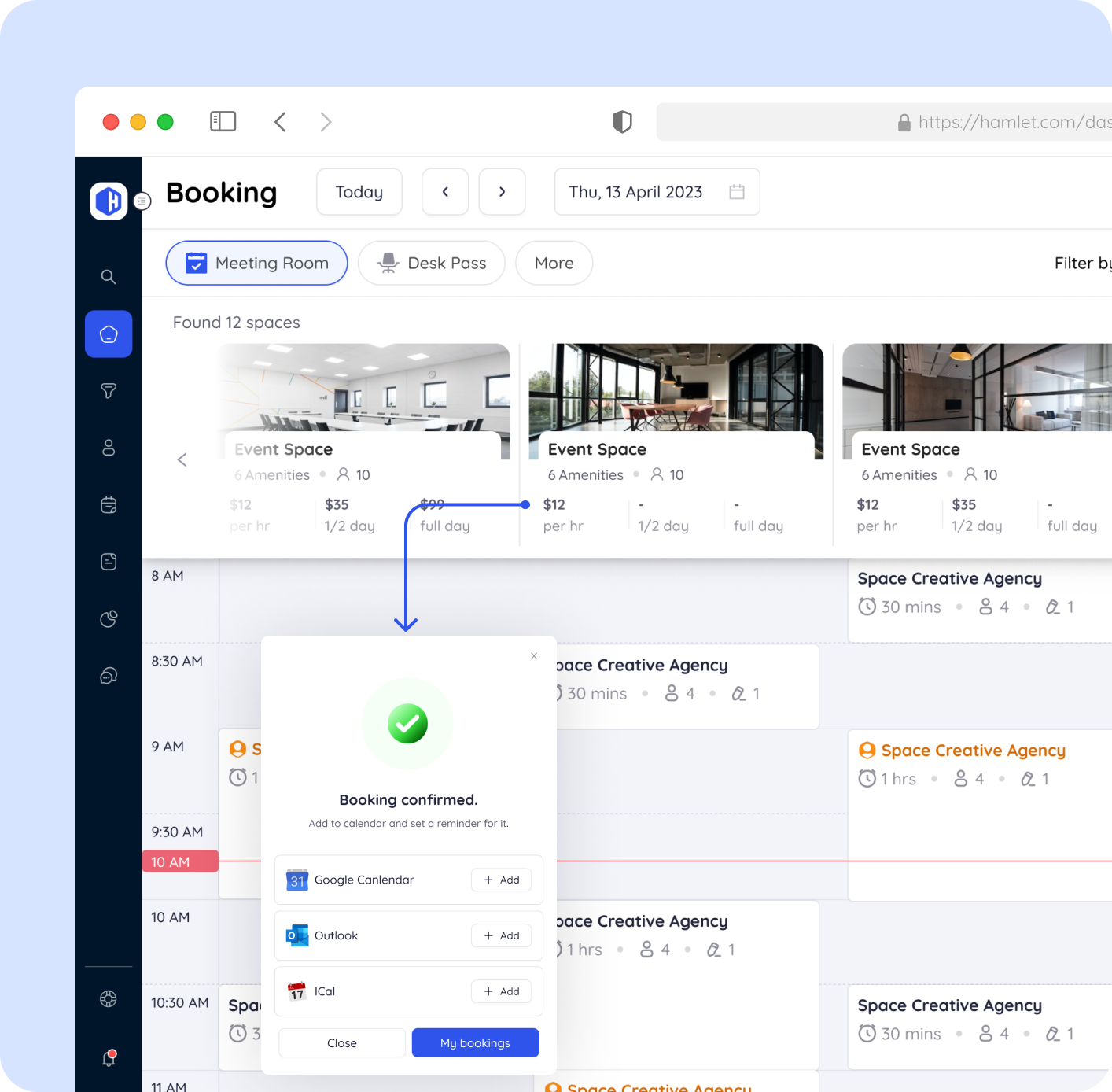Toggle the browser sidebar panel icon

(223, 121)
